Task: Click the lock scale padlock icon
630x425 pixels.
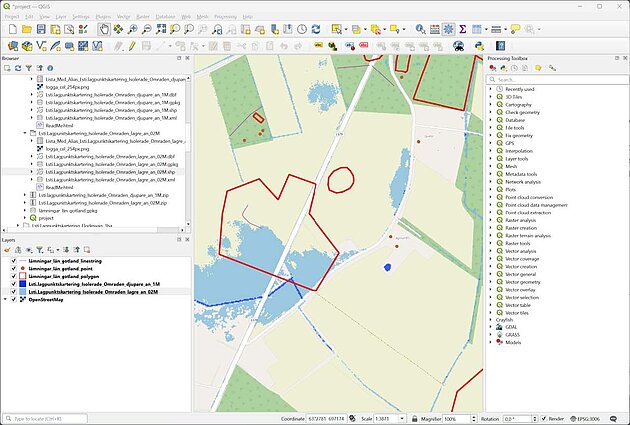Action: click(x=415, y=419)
